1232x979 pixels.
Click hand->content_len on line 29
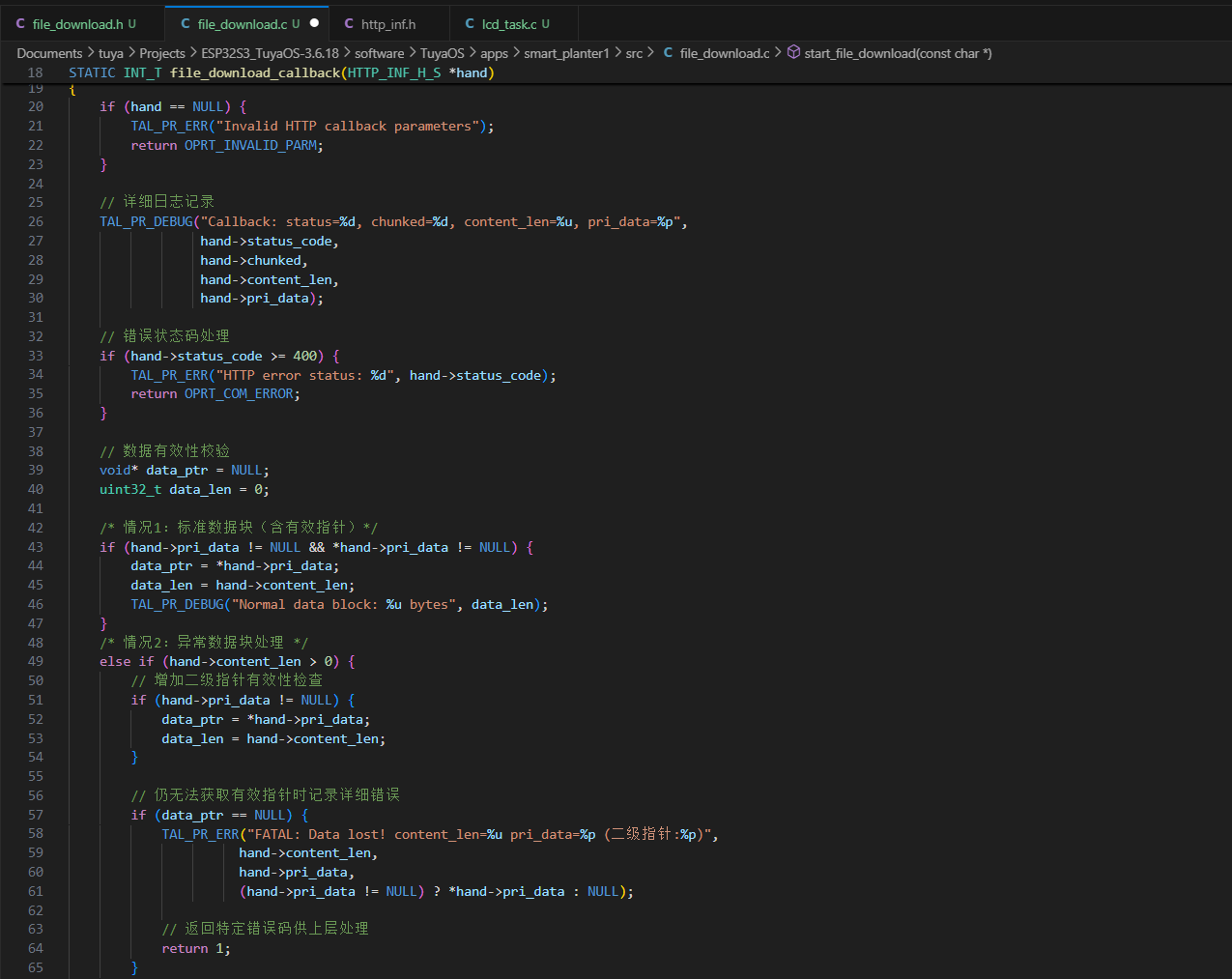(267, 279)
